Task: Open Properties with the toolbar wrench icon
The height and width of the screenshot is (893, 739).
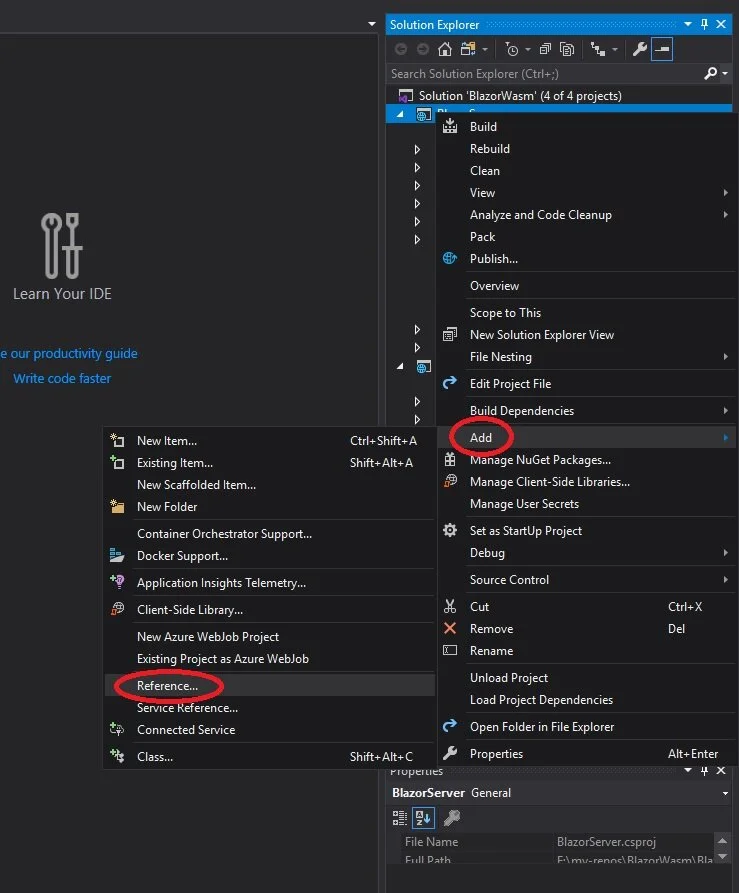Action: tap(639, 50)
